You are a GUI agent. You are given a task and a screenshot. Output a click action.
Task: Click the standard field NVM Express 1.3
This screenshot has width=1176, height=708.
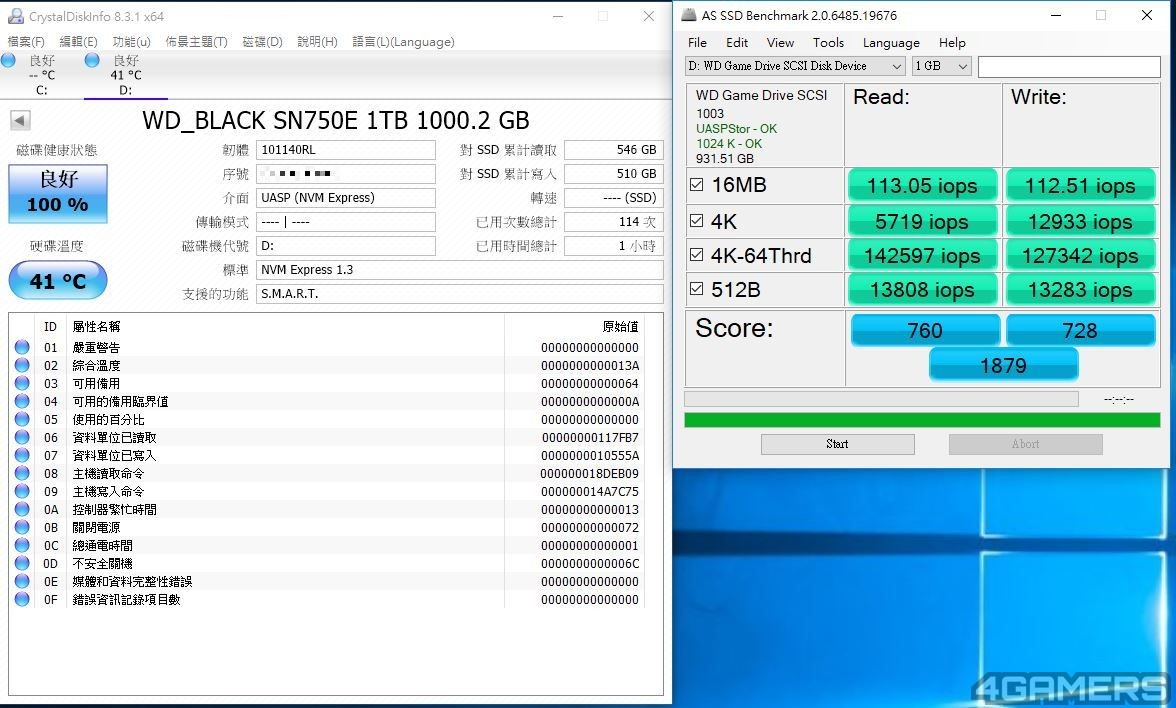coord(460,270)
